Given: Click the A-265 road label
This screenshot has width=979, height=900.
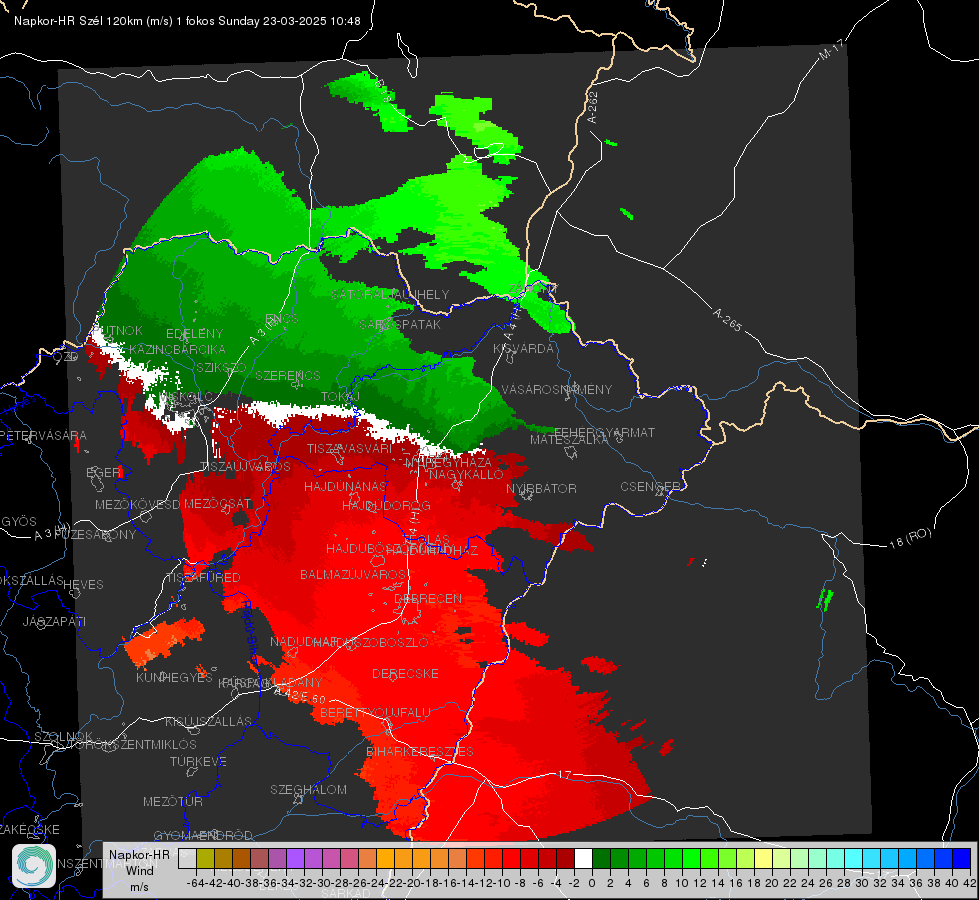Looking at the screenshot, I should (x=727, y=319).
